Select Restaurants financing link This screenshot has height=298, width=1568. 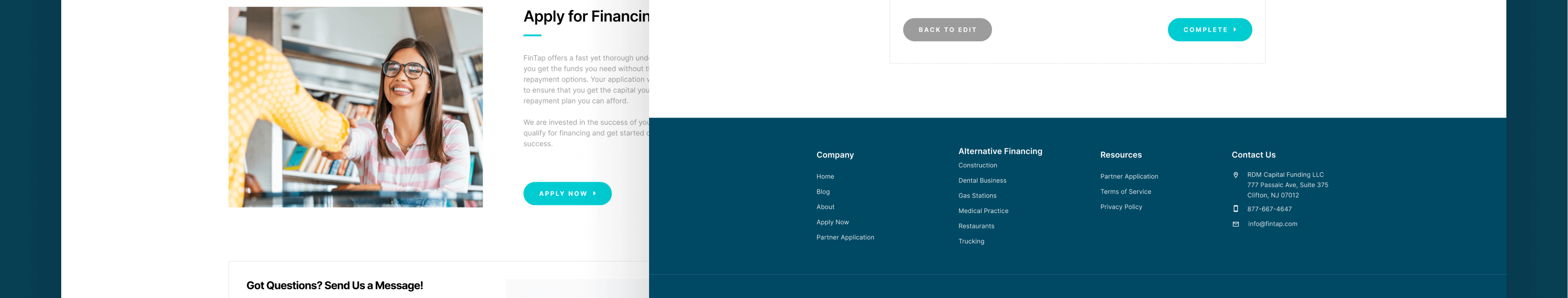tap(976, 226)
